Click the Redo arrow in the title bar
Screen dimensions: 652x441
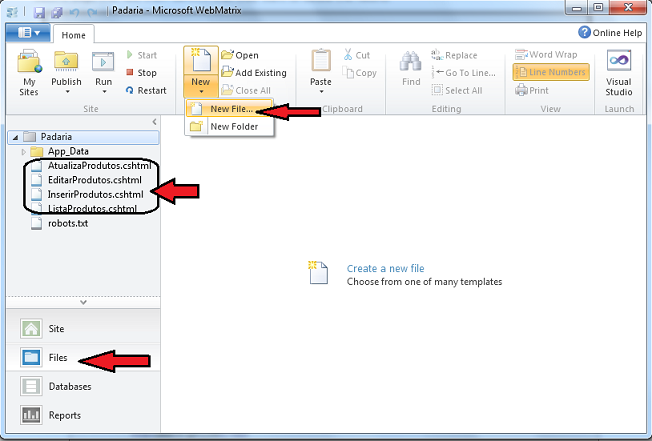tap(92, 12)
